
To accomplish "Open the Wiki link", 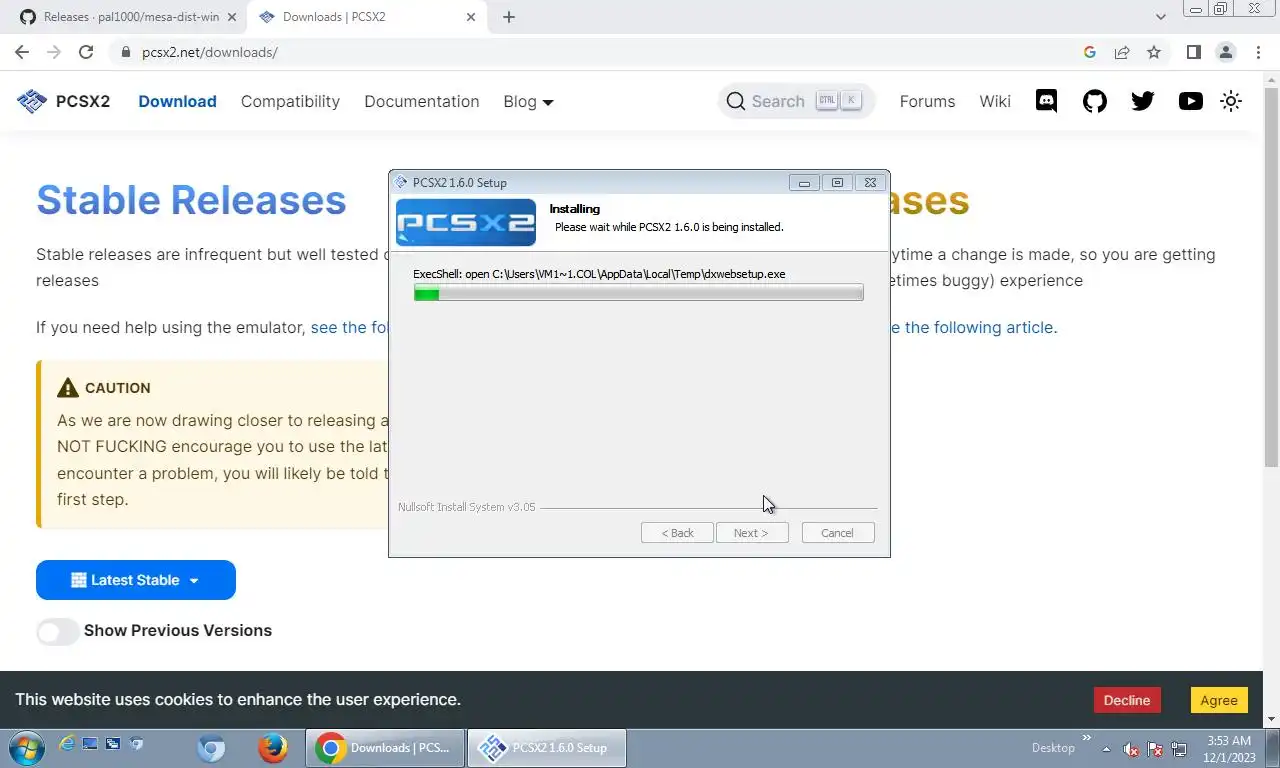I will tap(994, 101).
